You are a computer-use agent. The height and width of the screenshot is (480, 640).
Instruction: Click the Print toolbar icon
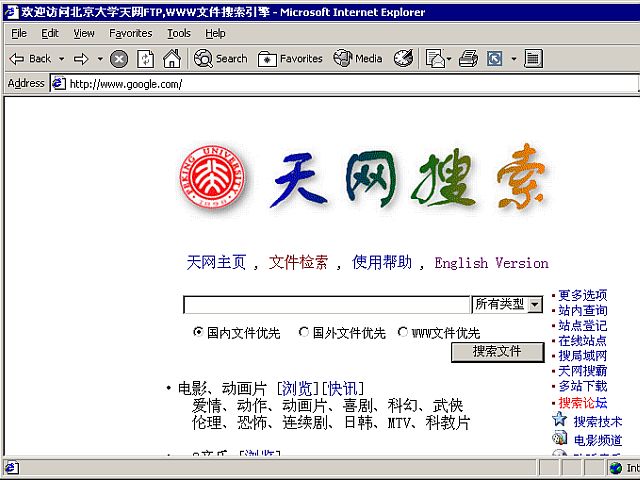pyautogui.click(x=468, y=59)
